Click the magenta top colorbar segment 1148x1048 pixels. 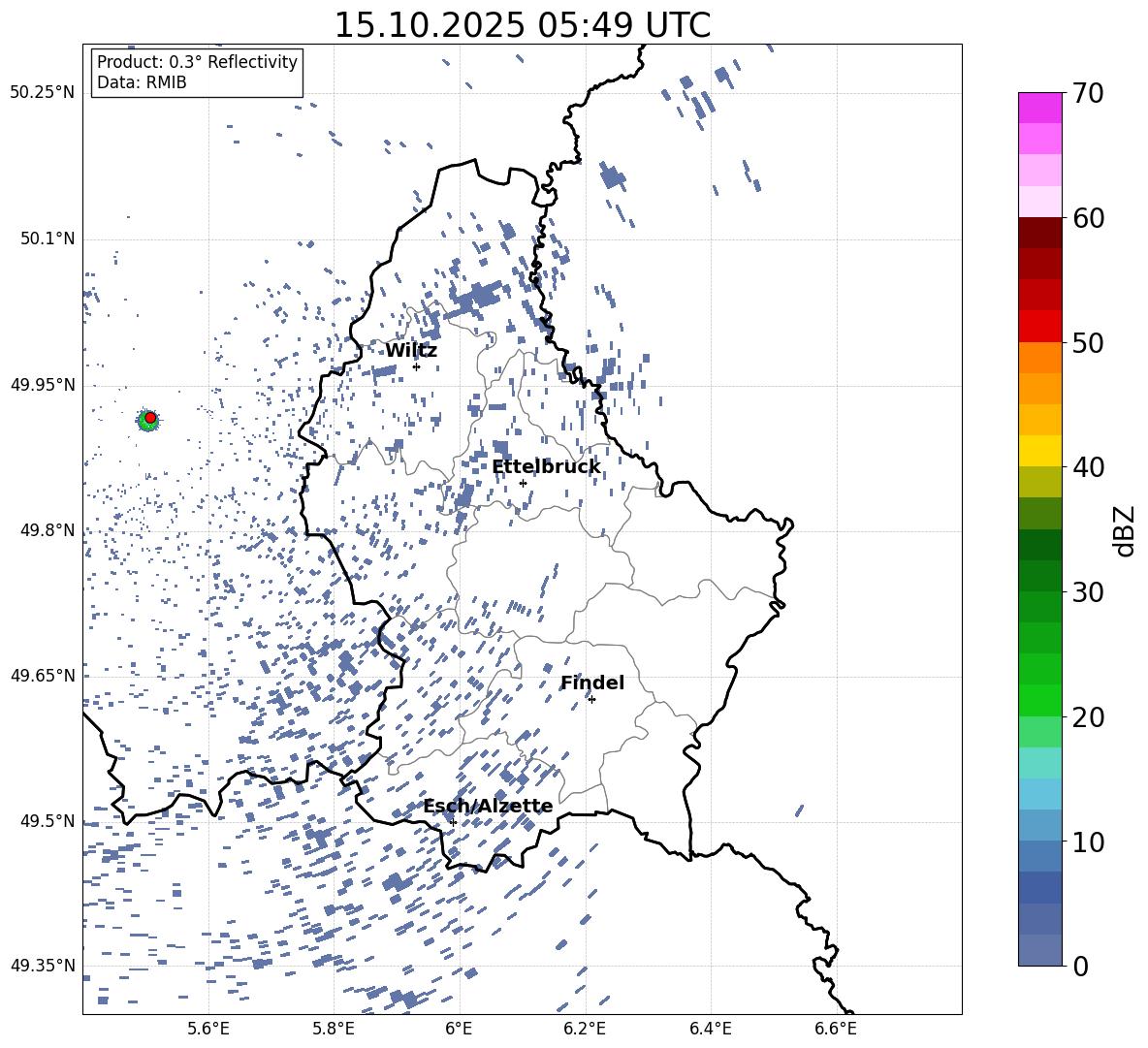(x=1039, y=109)
